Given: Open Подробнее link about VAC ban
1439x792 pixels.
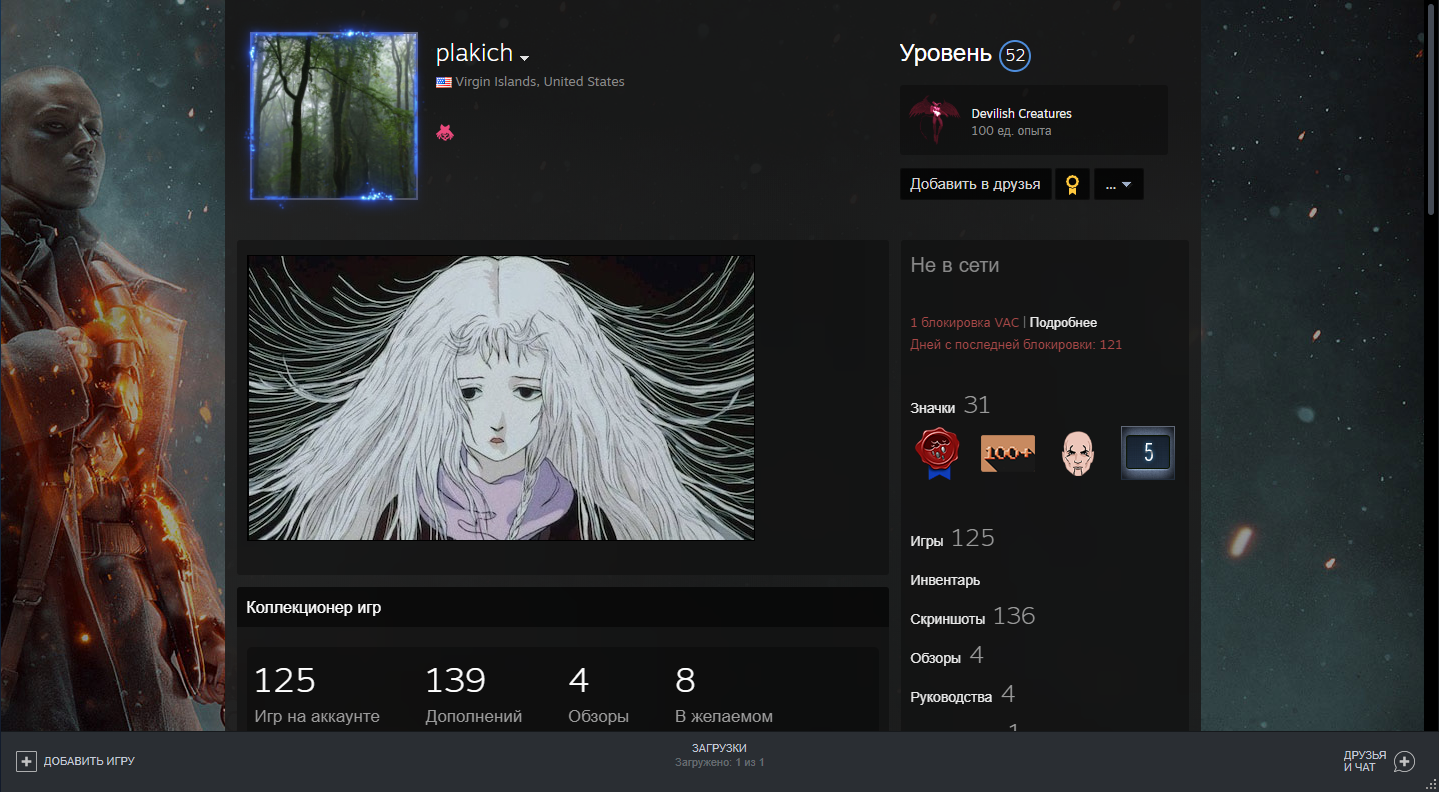Looking at the screenshot, I should pyautogui.click(x=1063, y=323).
